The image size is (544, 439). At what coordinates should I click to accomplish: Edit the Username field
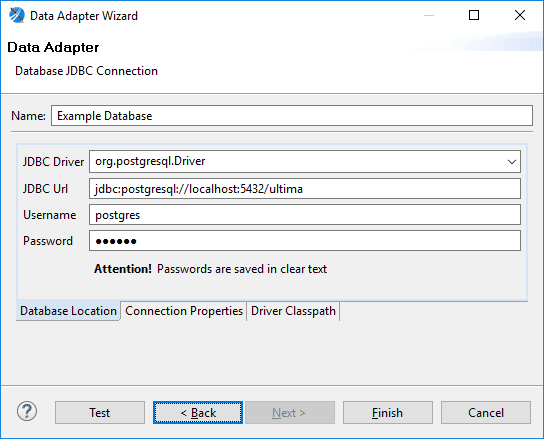coord(305,215)
